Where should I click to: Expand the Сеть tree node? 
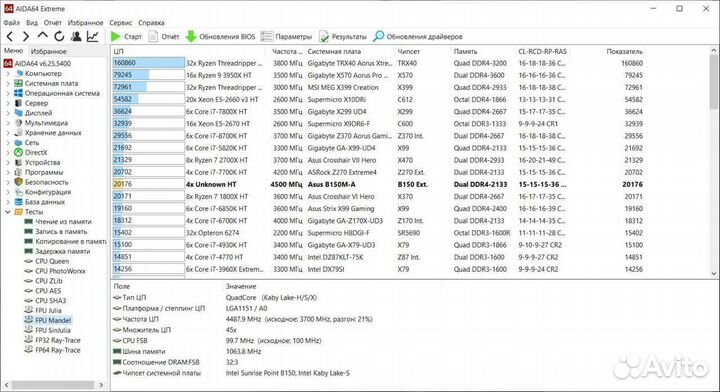pos(8,143)
